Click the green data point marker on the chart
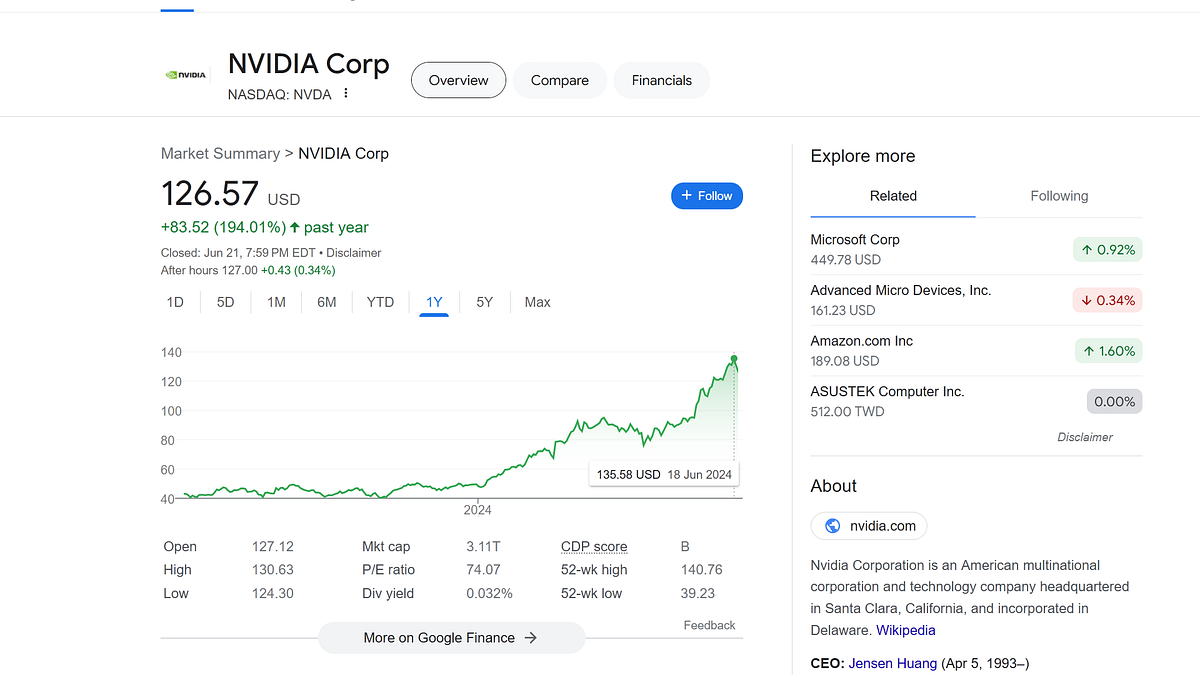This screenshot has width=1200, height=675. [x=733, y=357]
